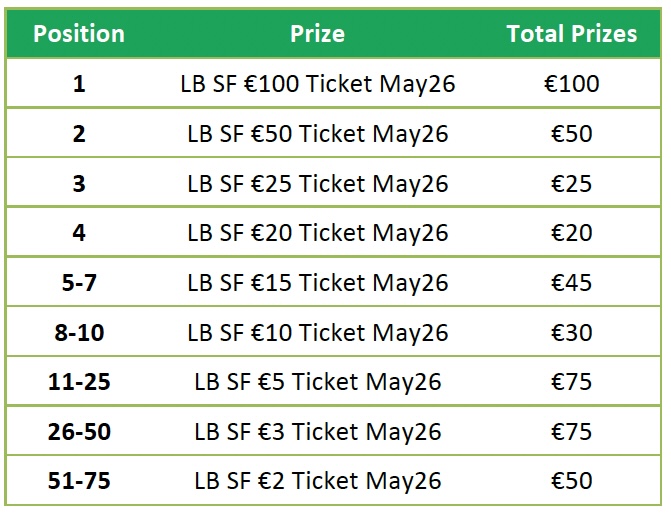Click the Prize column header
This screenshot has width=671, height=514.
click(x=317, y=34)
